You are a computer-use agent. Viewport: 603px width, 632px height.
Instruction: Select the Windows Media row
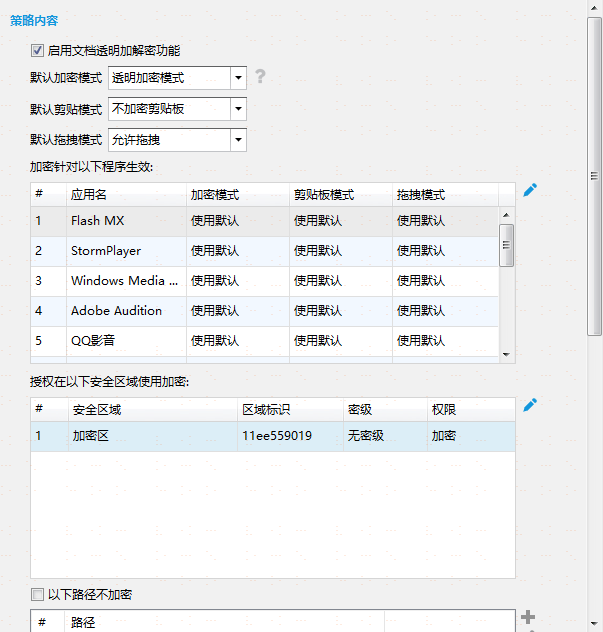coord(124,281)
